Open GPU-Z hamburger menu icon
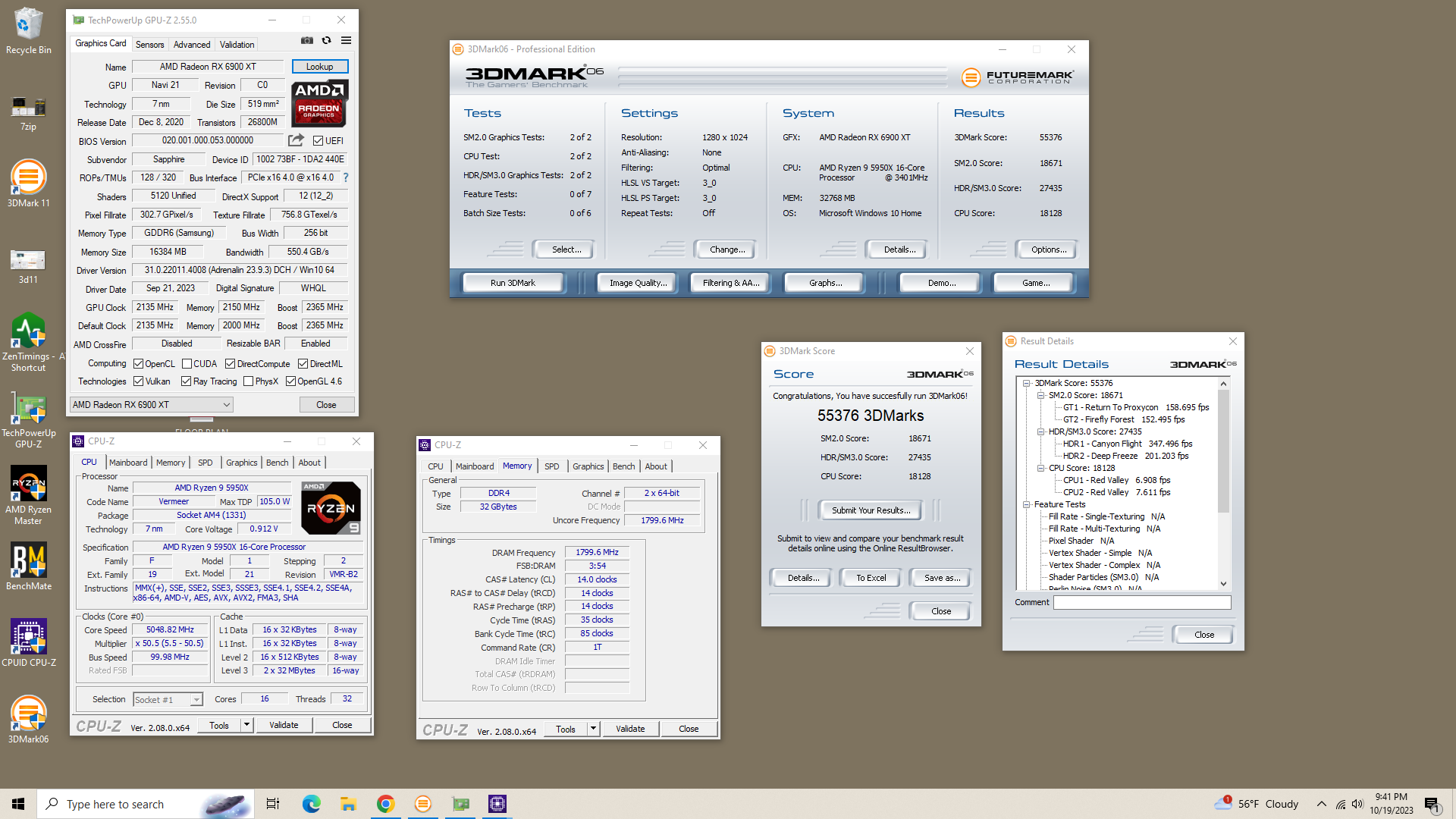 346,40
